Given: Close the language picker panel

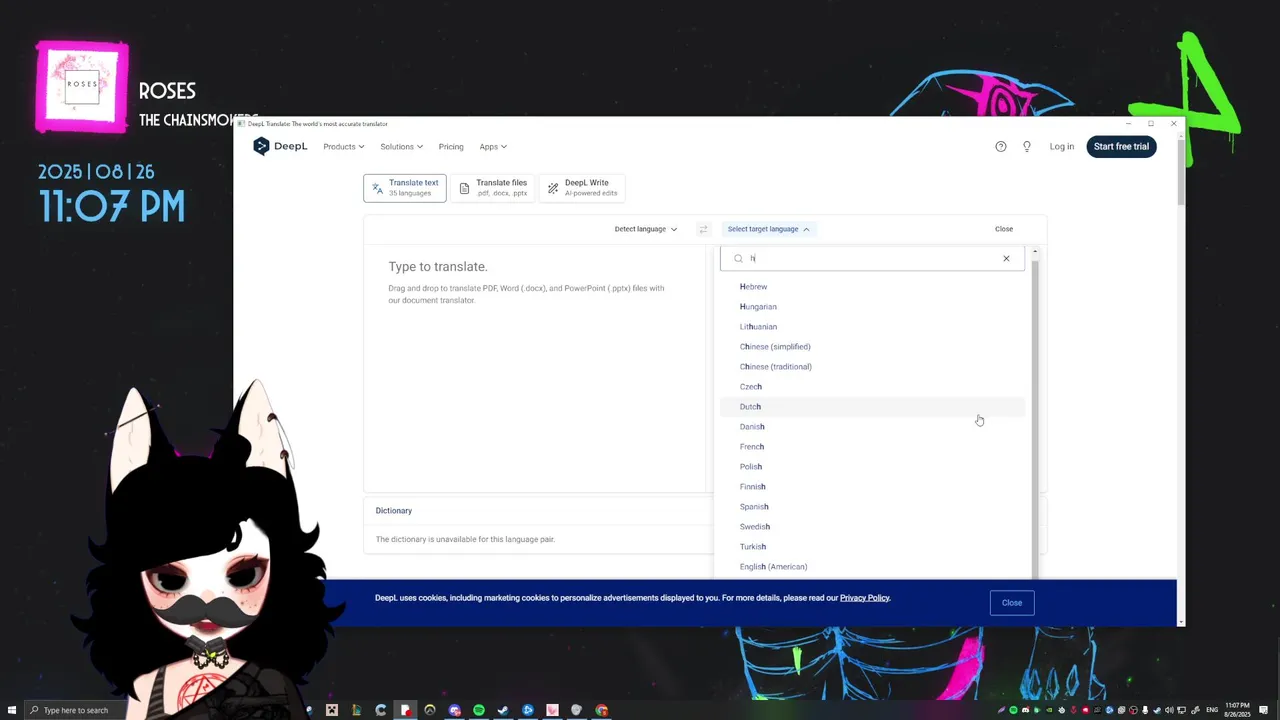Looking at the screenshot, I should (1004, 229).
